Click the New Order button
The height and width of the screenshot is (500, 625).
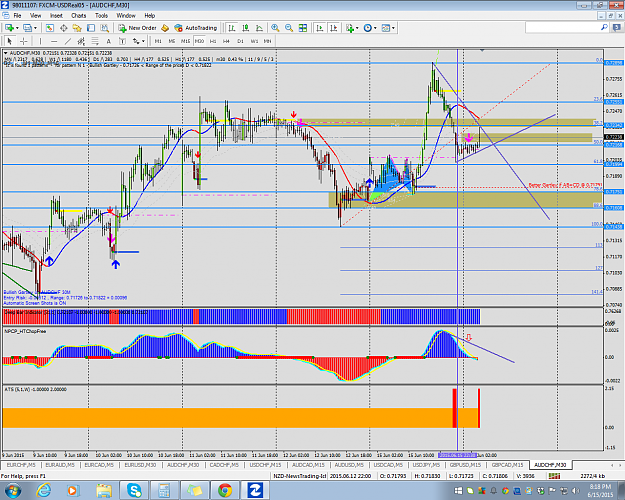point(137,28)
